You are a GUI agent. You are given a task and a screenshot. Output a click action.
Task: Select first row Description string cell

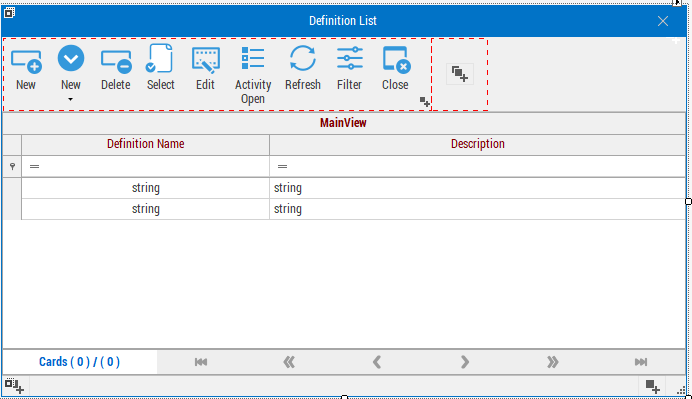pos(478,188)
